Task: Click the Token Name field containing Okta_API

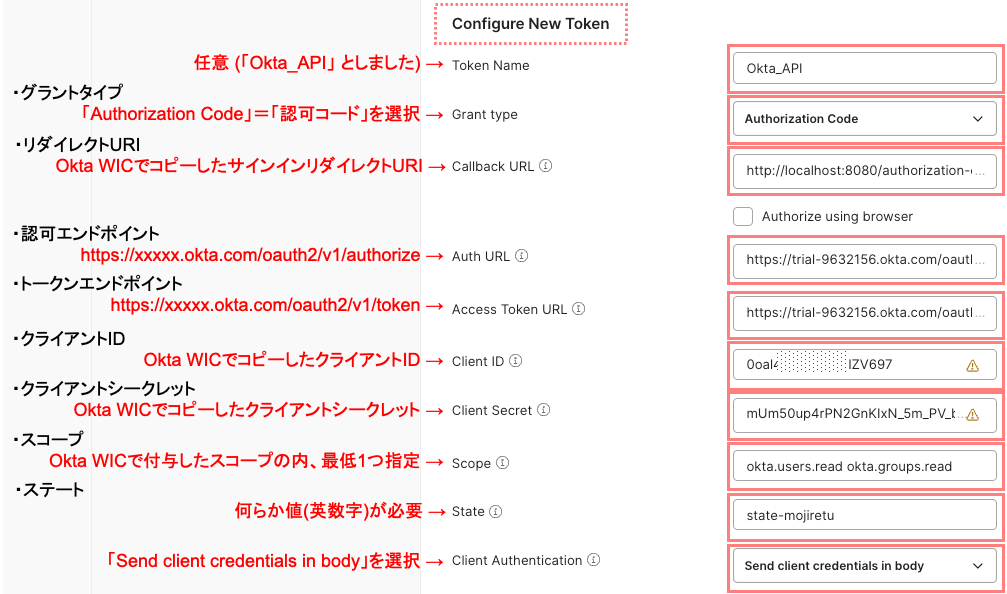Action: point(864,69)
